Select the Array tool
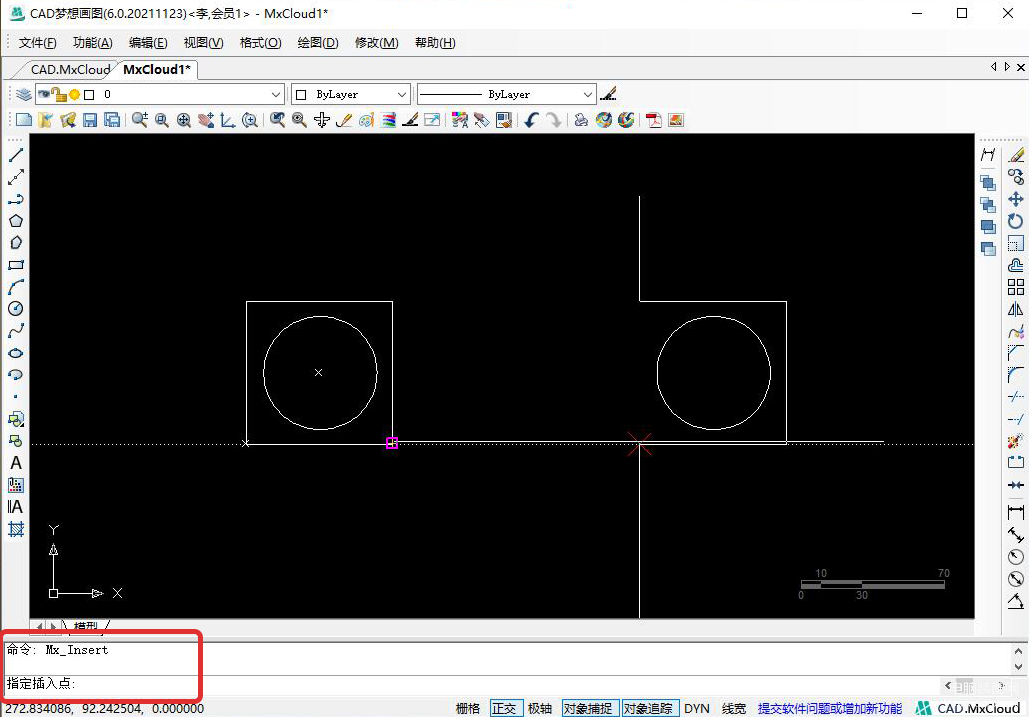 click(x=1016, y=287)
